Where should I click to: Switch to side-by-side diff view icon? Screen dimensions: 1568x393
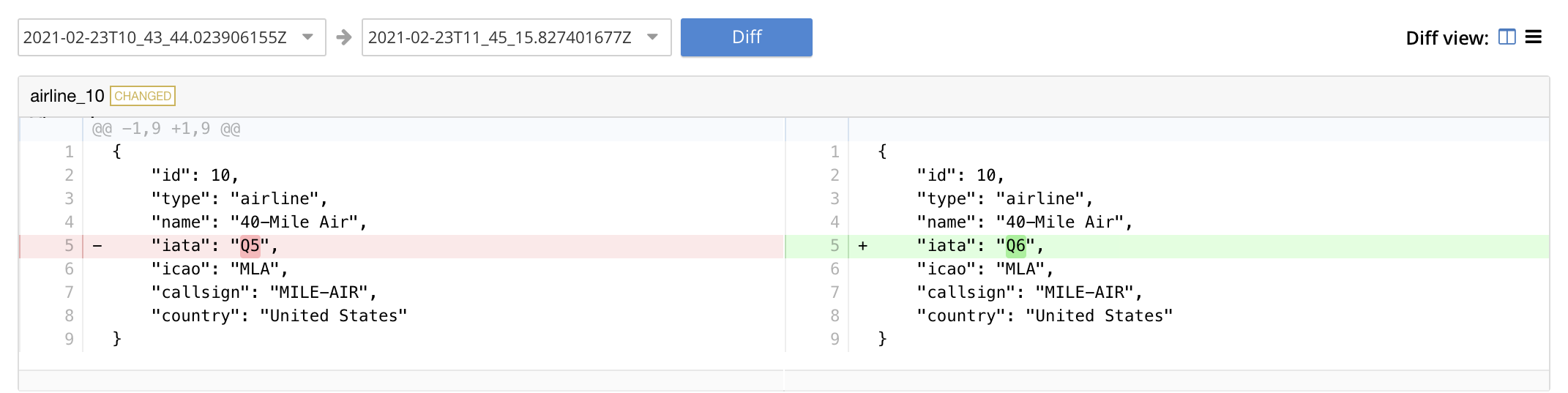[x=1507, y=37]
